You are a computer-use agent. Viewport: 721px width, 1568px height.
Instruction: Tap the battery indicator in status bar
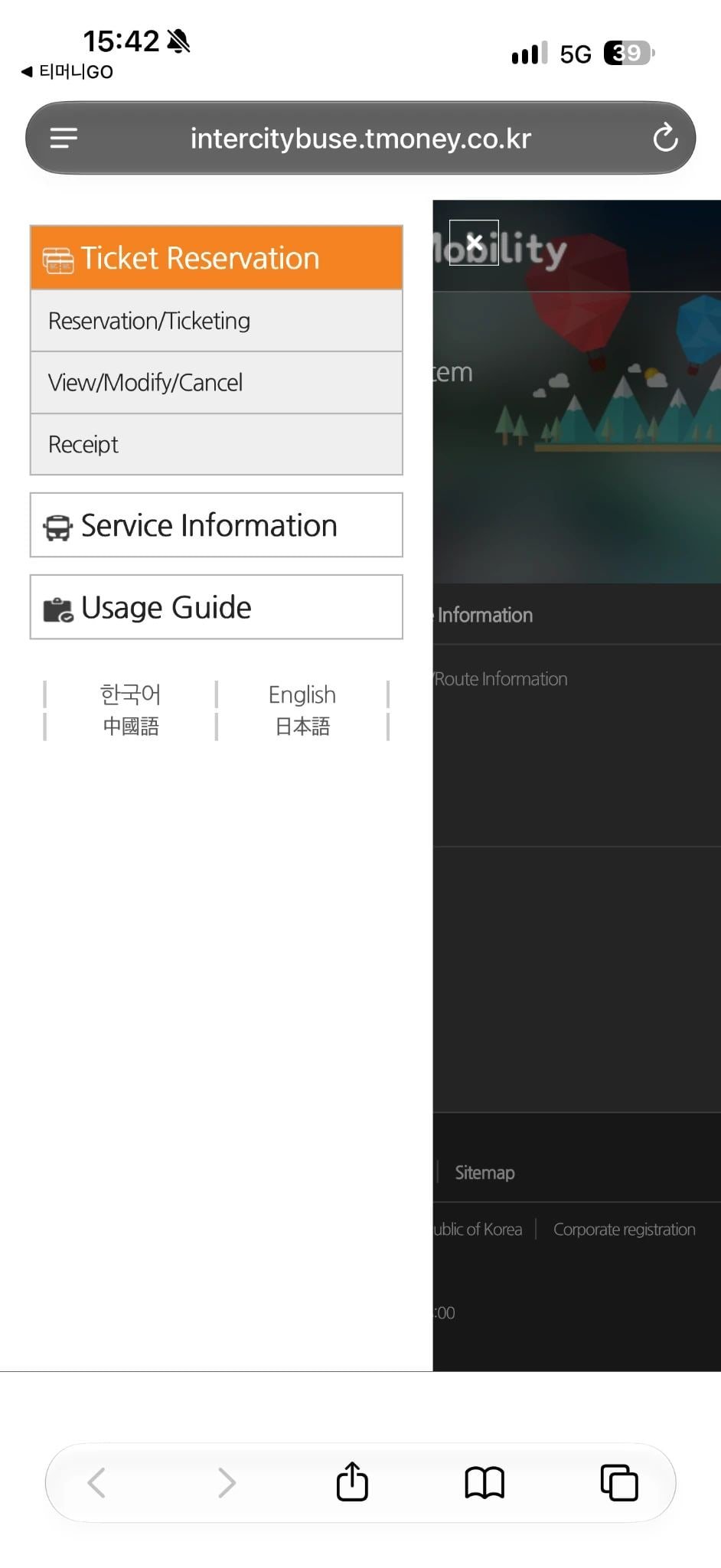pos(629,53)
